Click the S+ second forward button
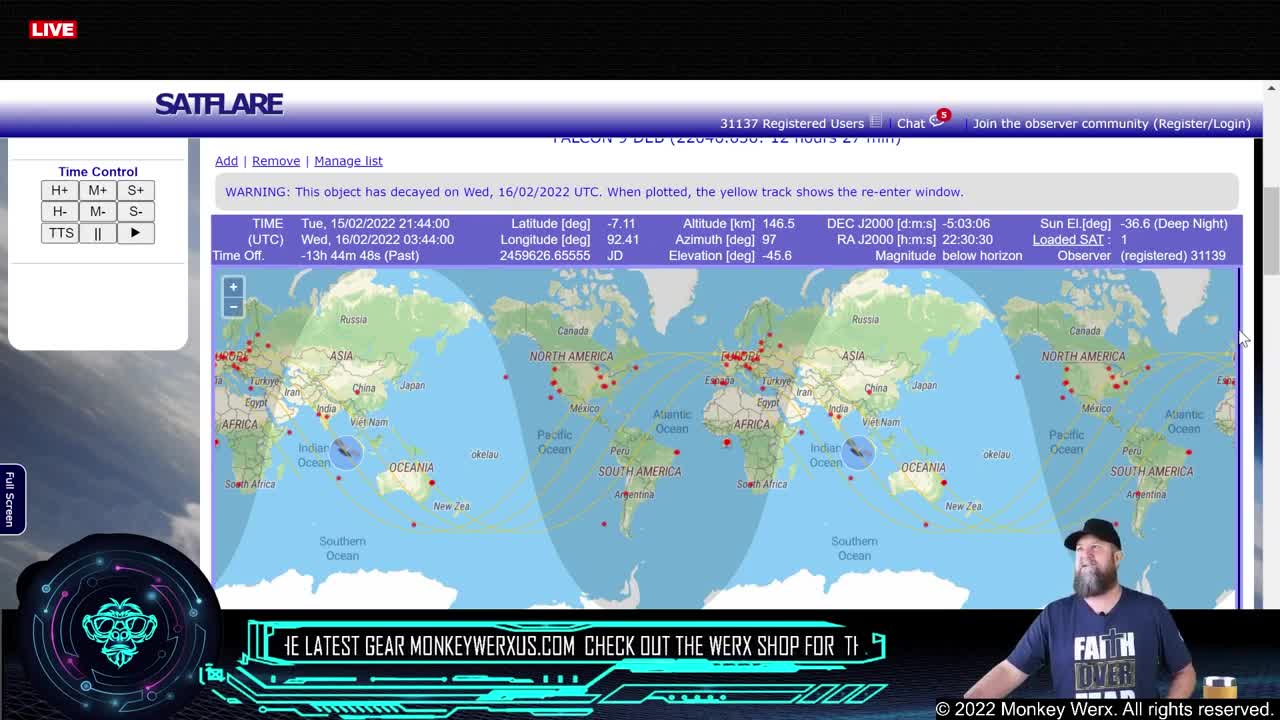The width and height of the screenshot is (1280, 720). 135,190
